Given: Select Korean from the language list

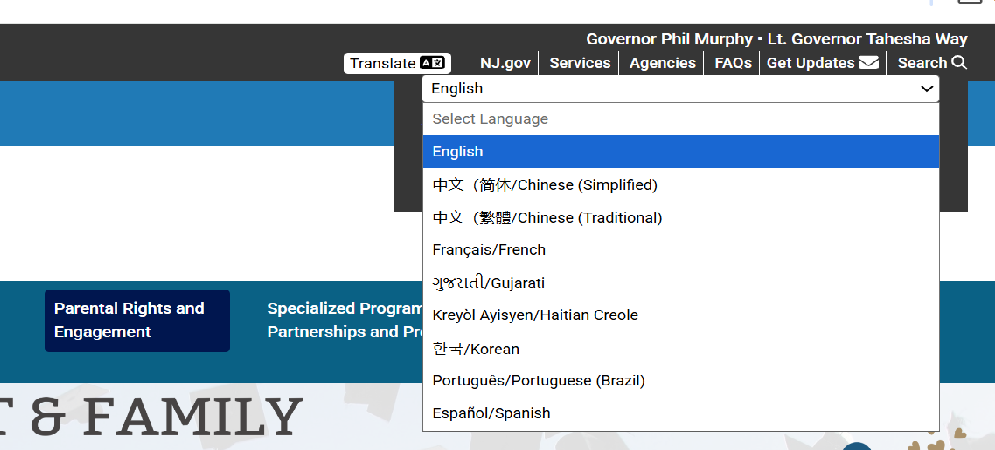Looking at the screenshot, I should point(680,349).
